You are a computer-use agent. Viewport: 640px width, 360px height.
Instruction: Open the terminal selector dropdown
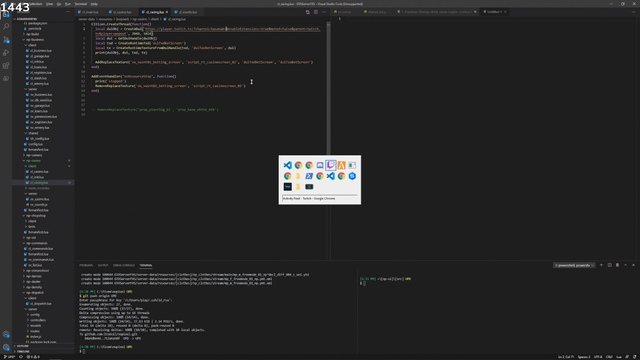pyautogui.click(x=573, y=265)
